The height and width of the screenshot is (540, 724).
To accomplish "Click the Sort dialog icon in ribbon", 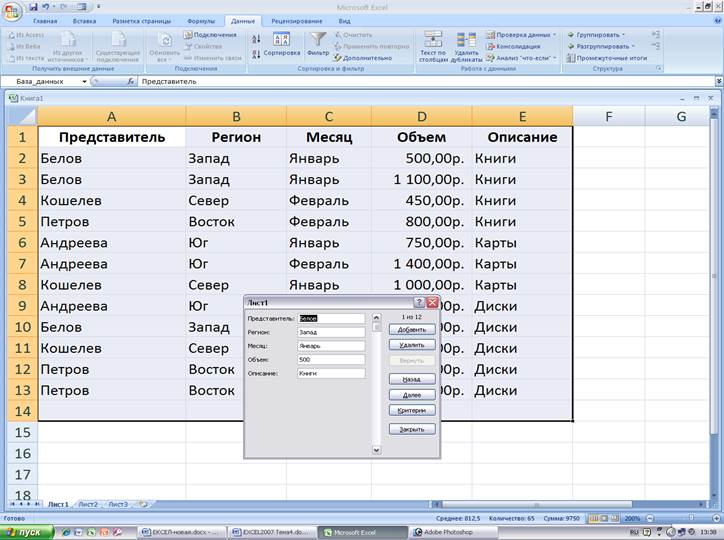I will coord(281,41).
